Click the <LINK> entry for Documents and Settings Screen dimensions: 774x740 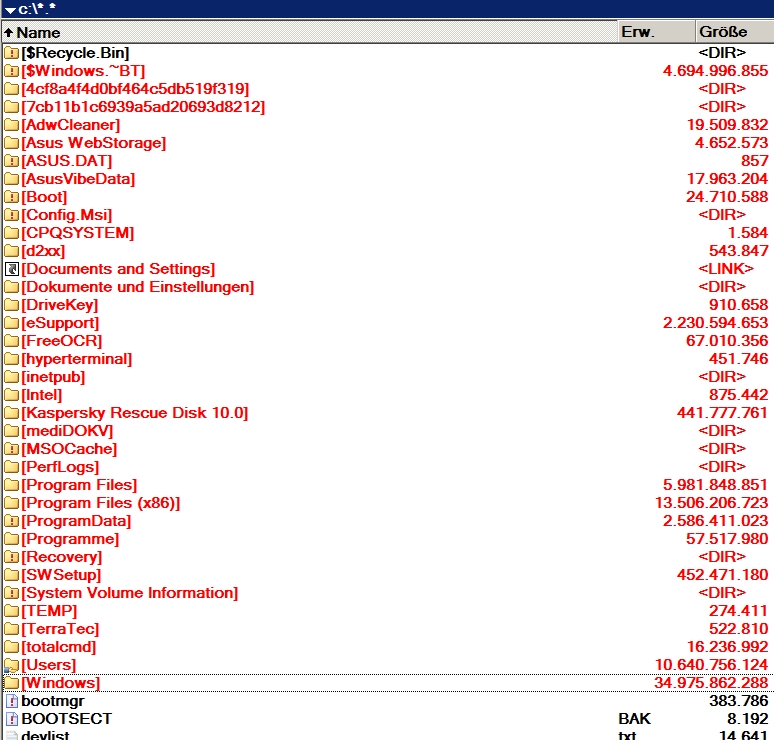pyautogui.click(x=726, y=269)
